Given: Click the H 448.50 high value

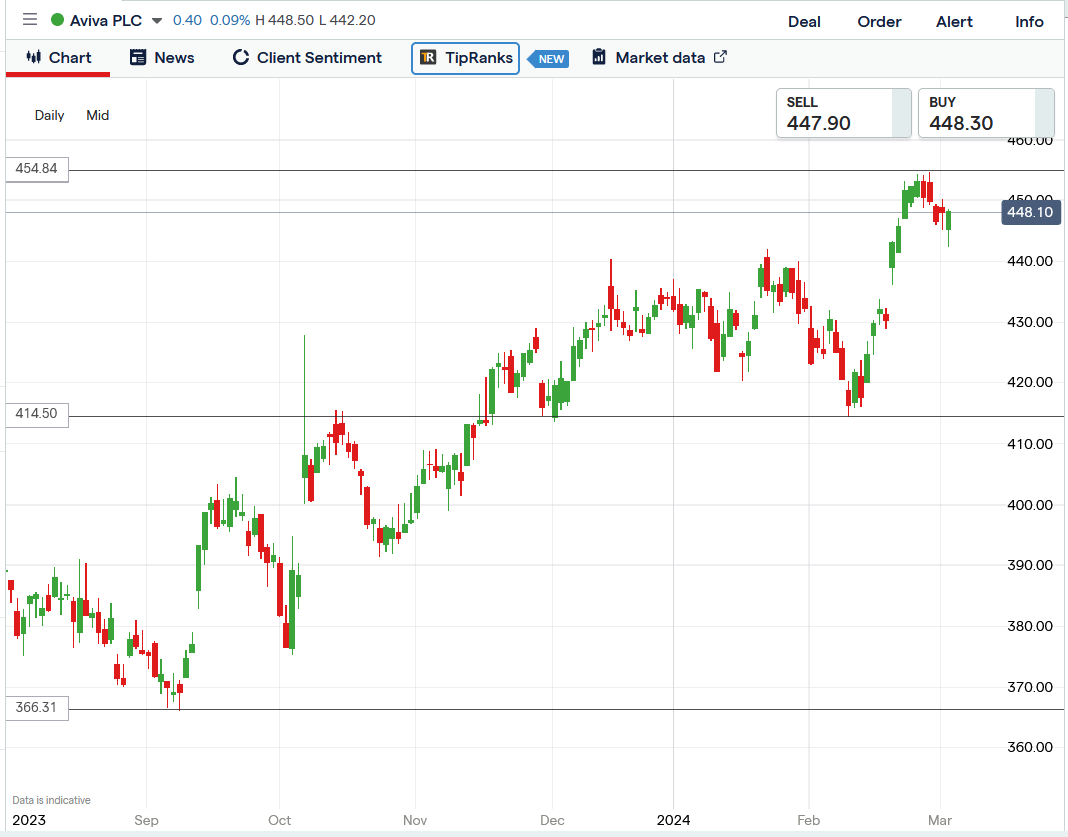Looking at the screenshot, I should 285,20.
